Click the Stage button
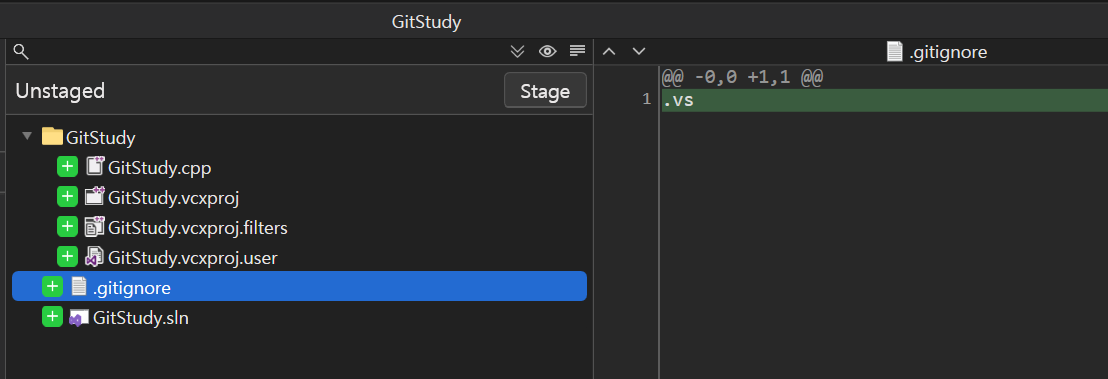 click(545, 91)
